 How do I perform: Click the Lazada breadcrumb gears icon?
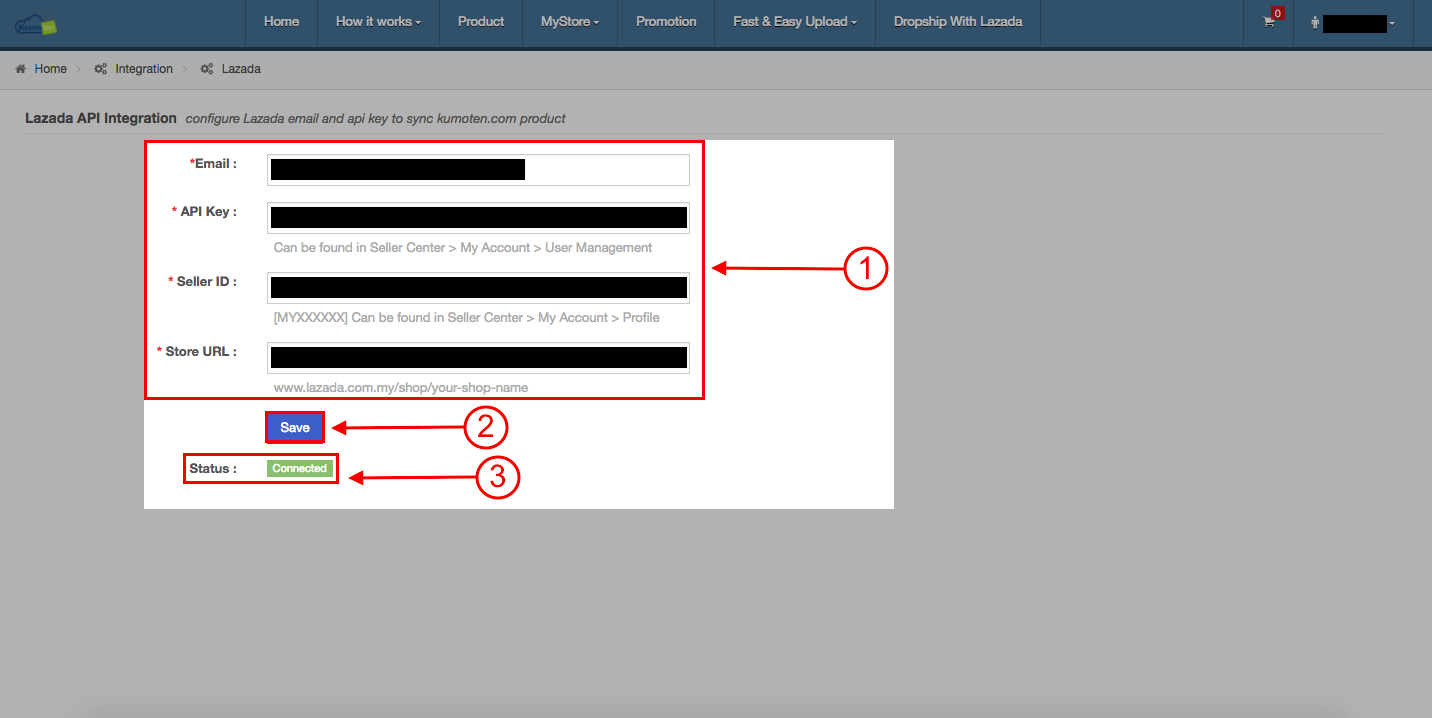(207, 69)
